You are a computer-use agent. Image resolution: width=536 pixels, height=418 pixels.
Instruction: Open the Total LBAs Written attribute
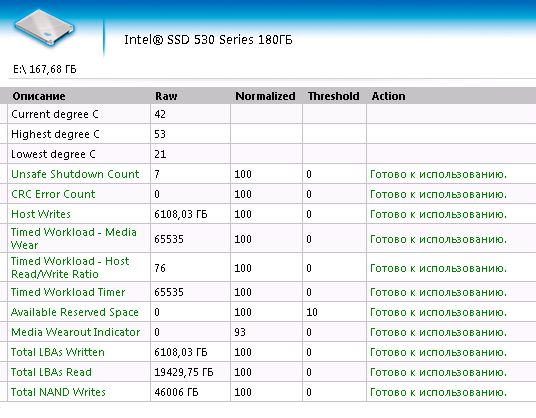tap(58, 352)
